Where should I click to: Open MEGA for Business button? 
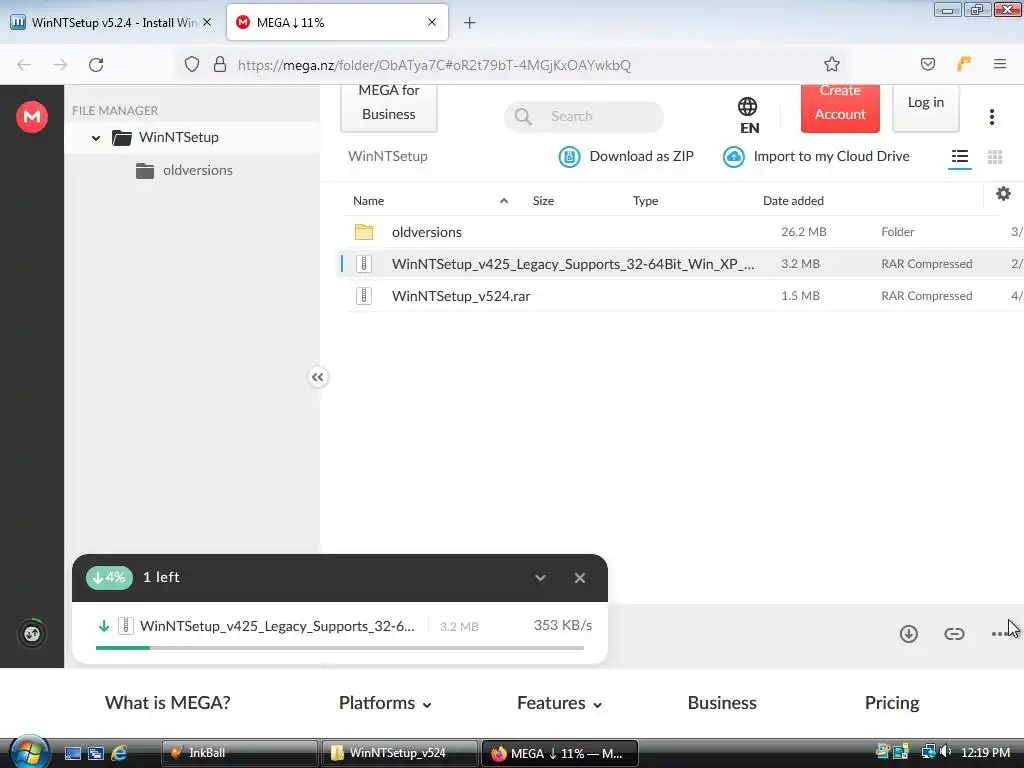coord(389,107)
